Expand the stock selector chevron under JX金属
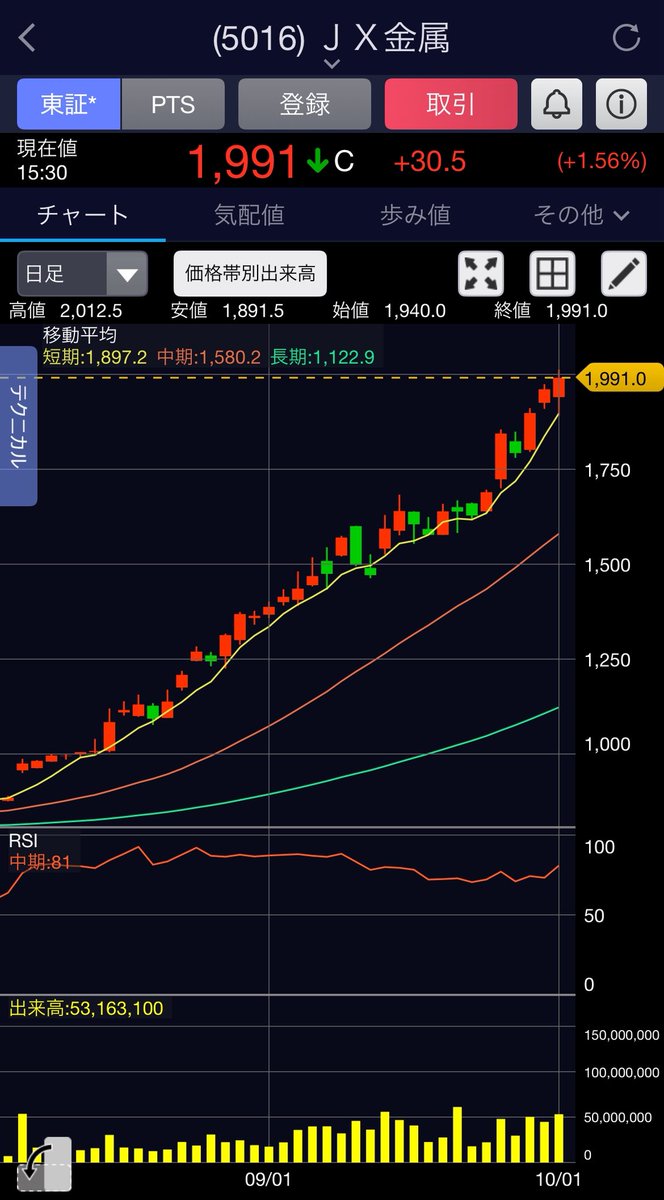The height and width of the screenshot is (1200, 664). (332, 64)
